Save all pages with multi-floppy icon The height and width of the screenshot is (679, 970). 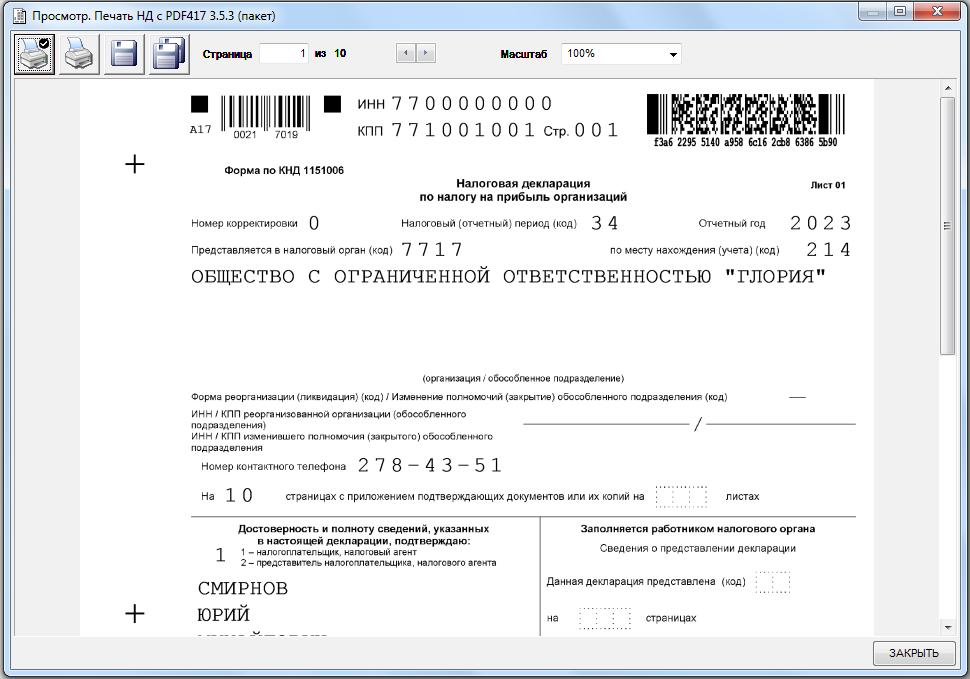pyautogui.click(x=170, y=54)
